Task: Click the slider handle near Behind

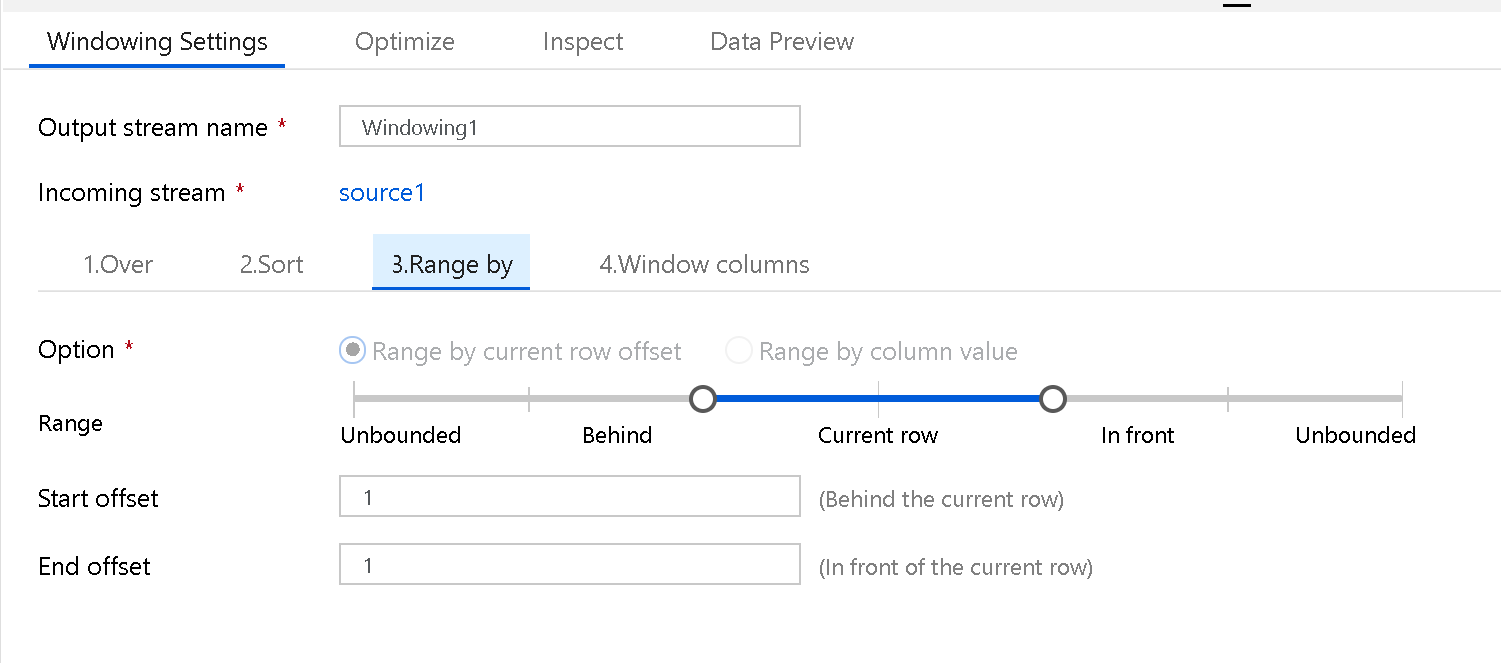Action: [703, 398]
